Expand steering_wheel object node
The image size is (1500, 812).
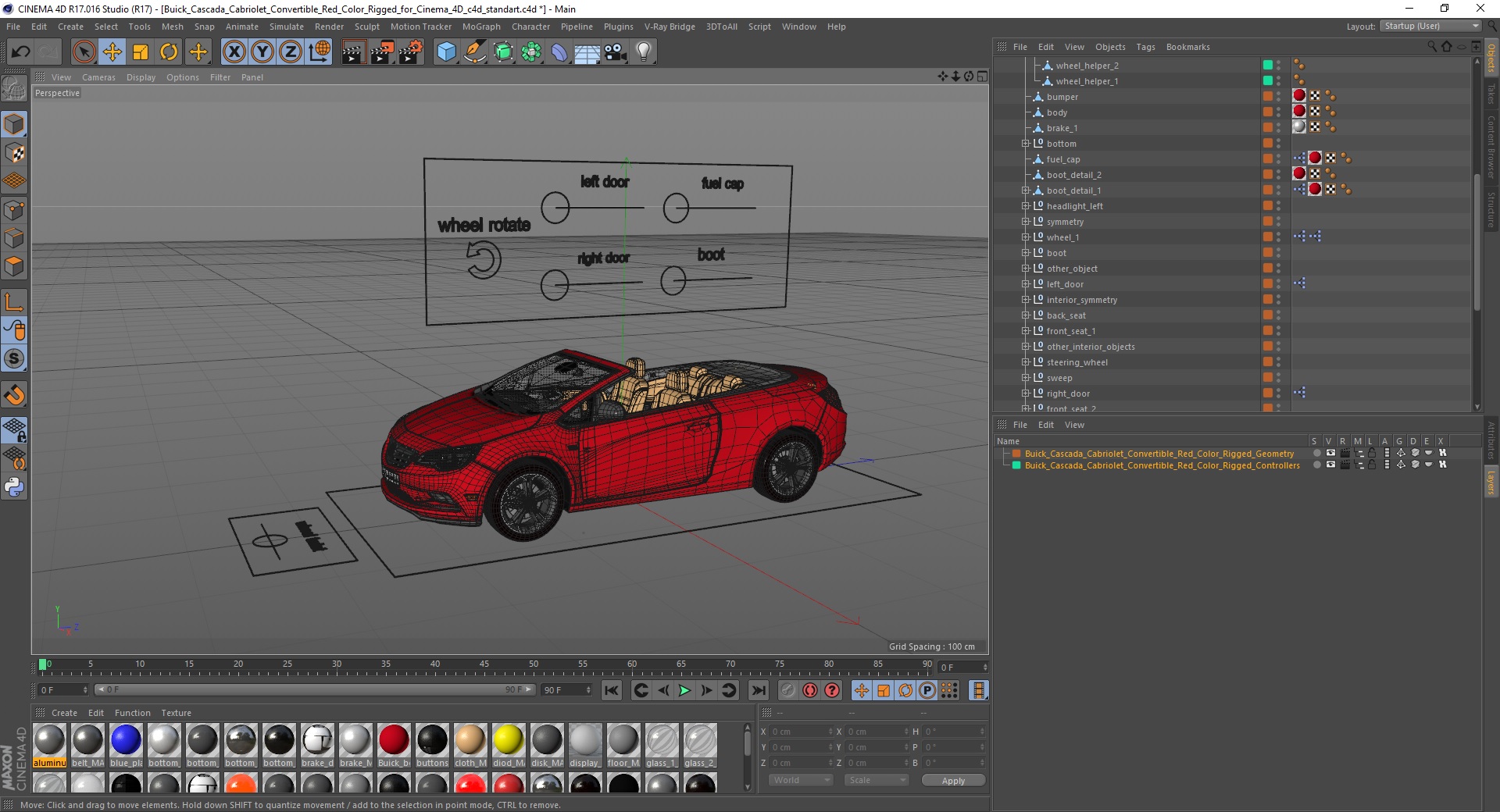pyautogui.click(x=1026, y=362)
